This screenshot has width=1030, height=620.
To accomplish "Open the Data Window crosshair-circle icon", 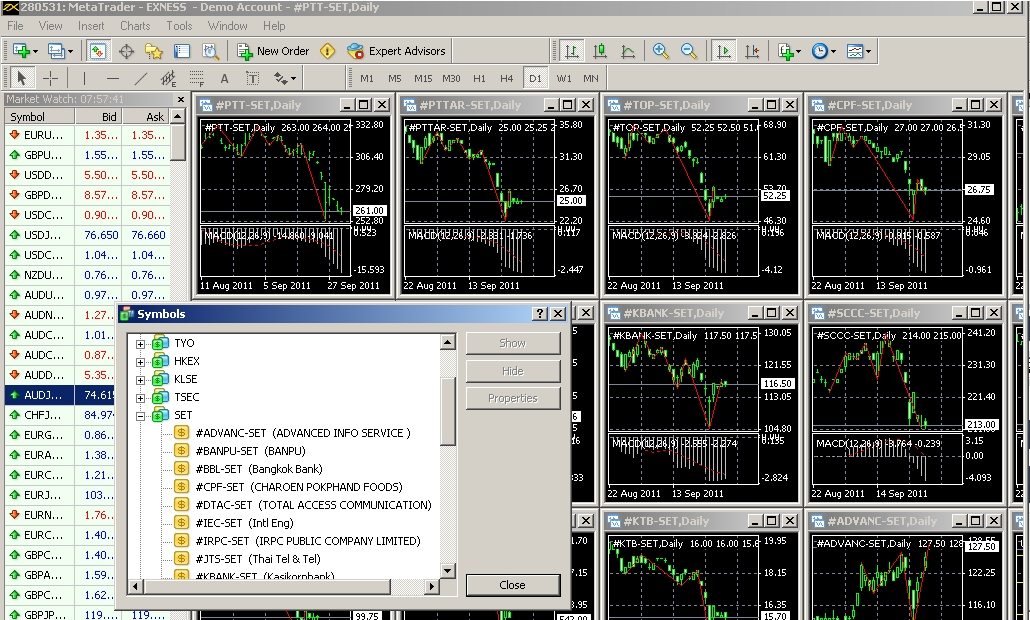I will click(126, 51).
